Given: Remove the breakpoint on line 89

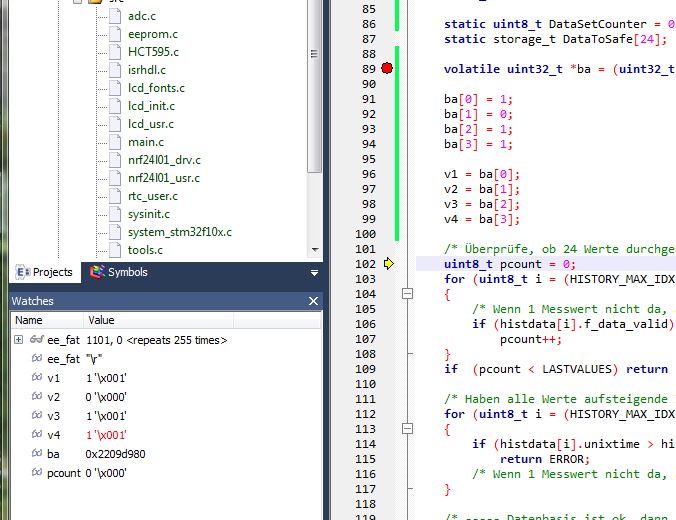Looking at the screenshot, I should pos(387,68).
